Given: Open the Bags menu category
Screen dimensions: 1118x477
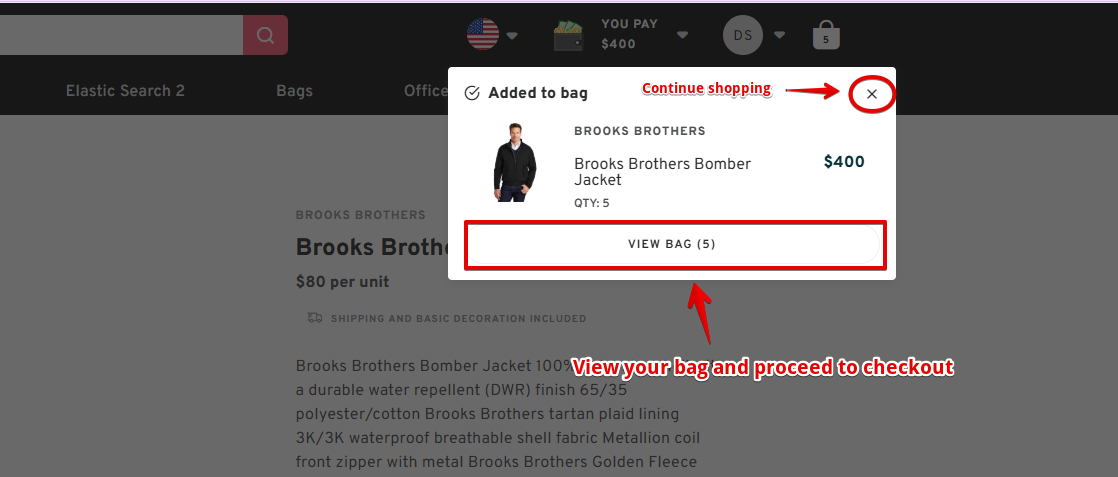Looking at the screenshot, I should (x=294, y=91).
